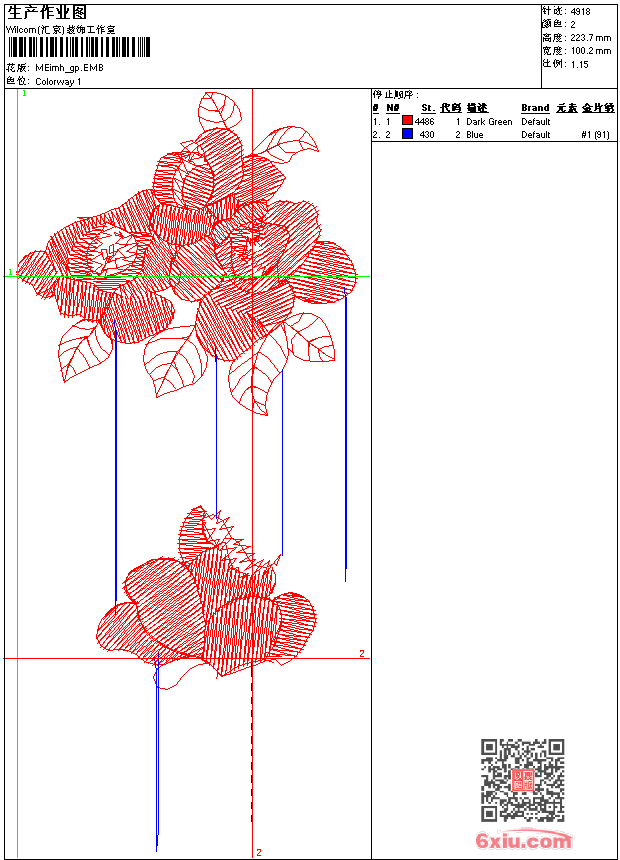Click the stitch count value 4918
620x860 pixels.
click(x=580, y=11)
